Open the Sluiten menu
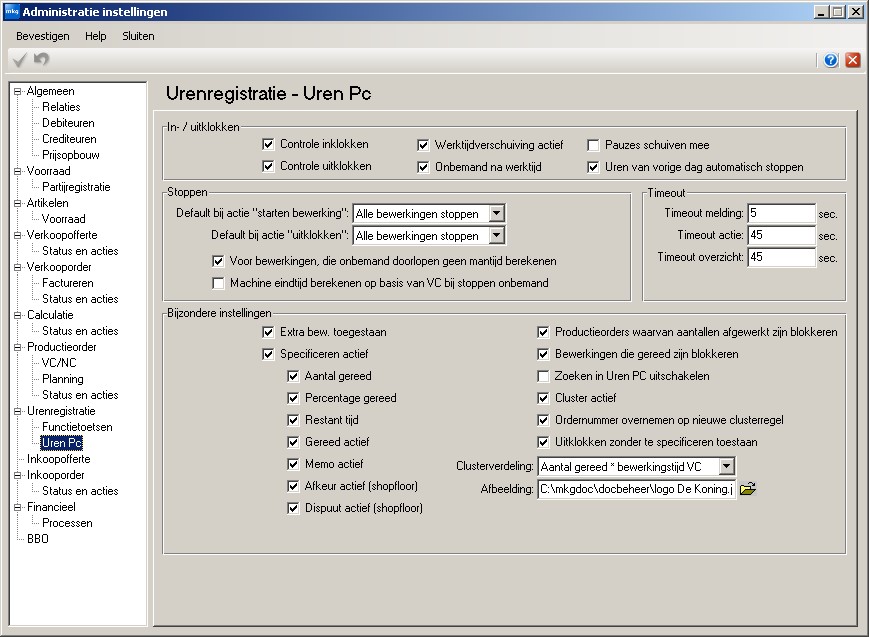The image size is (869, 637). pyautogui.click(x=138, y=36)
